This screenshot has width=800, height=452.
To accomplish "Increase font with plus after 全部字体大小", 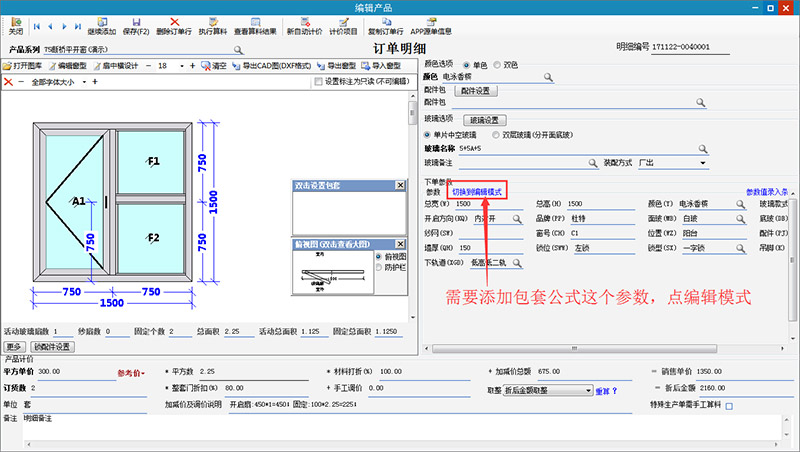I will pos(95,82).
